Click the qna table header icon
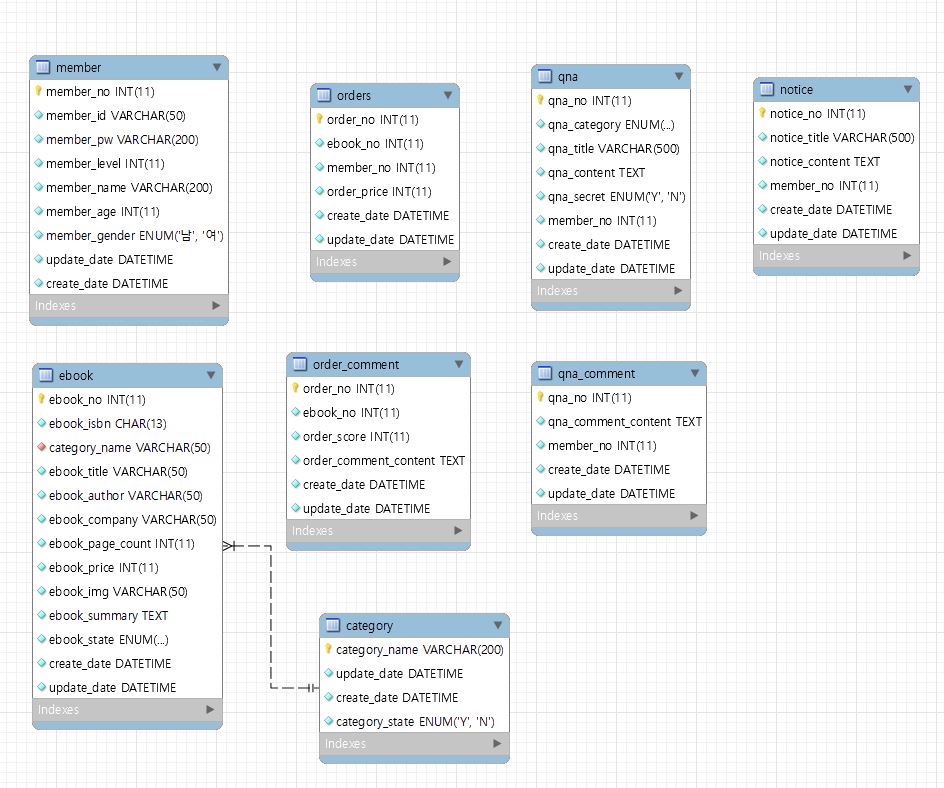Image resolution: width=944 pixels, height=788 pixels. [544, 77]
